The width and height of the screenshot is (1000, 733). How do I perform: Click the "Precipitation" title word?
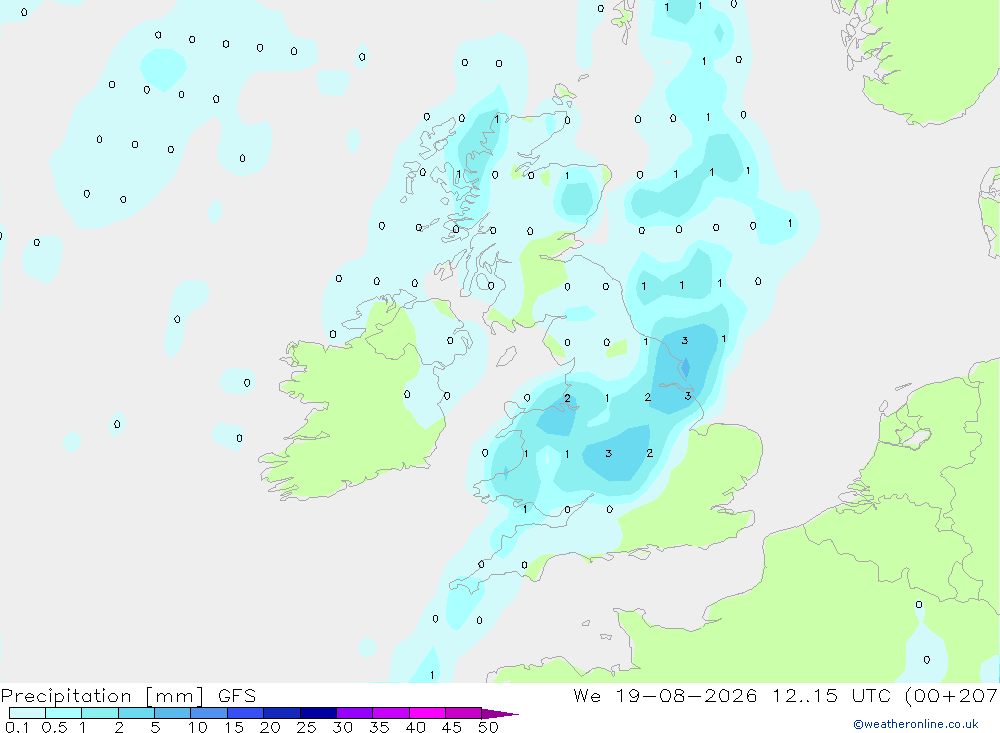click(66, 696)
